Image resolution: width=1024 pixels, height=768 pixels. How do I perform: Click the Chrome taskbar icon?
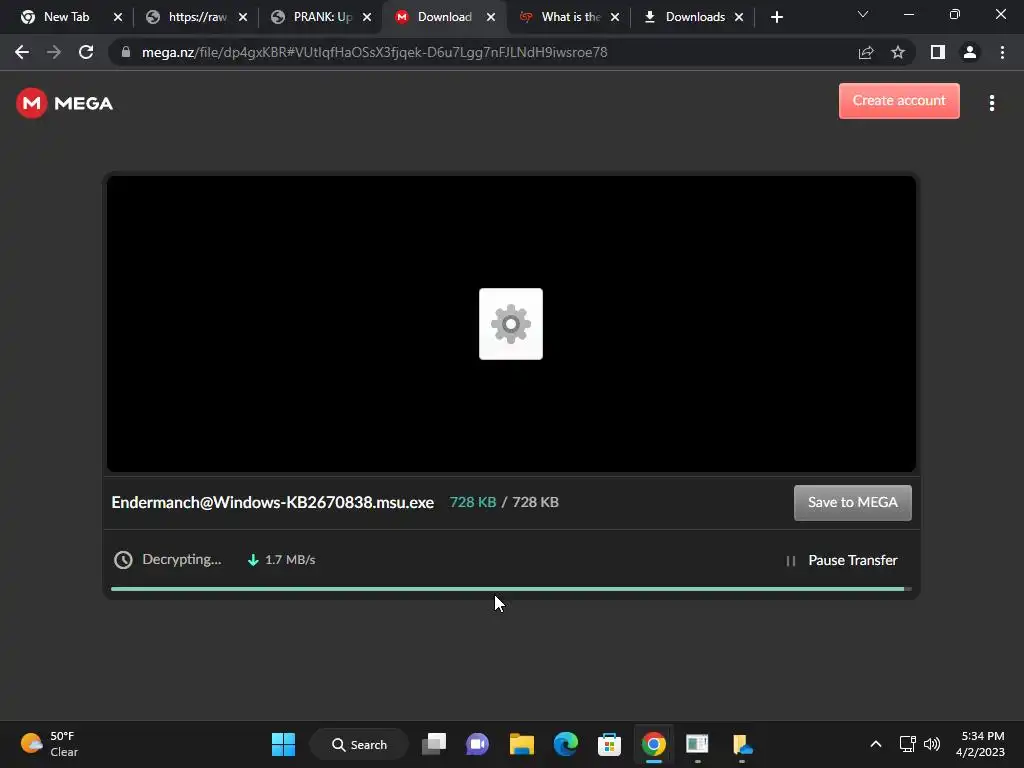coord(654,744)
